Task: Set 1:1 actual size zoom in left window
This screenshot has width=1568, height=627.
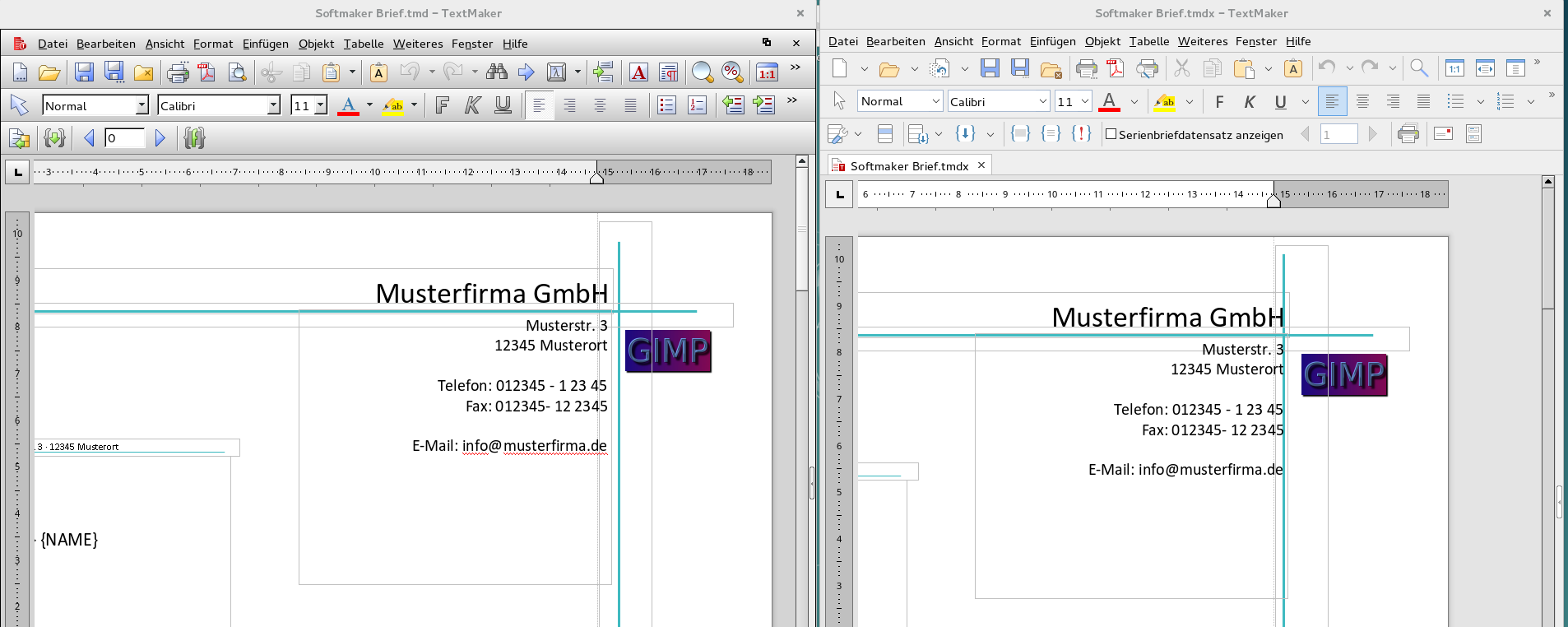Action: (x=767, y=72)
